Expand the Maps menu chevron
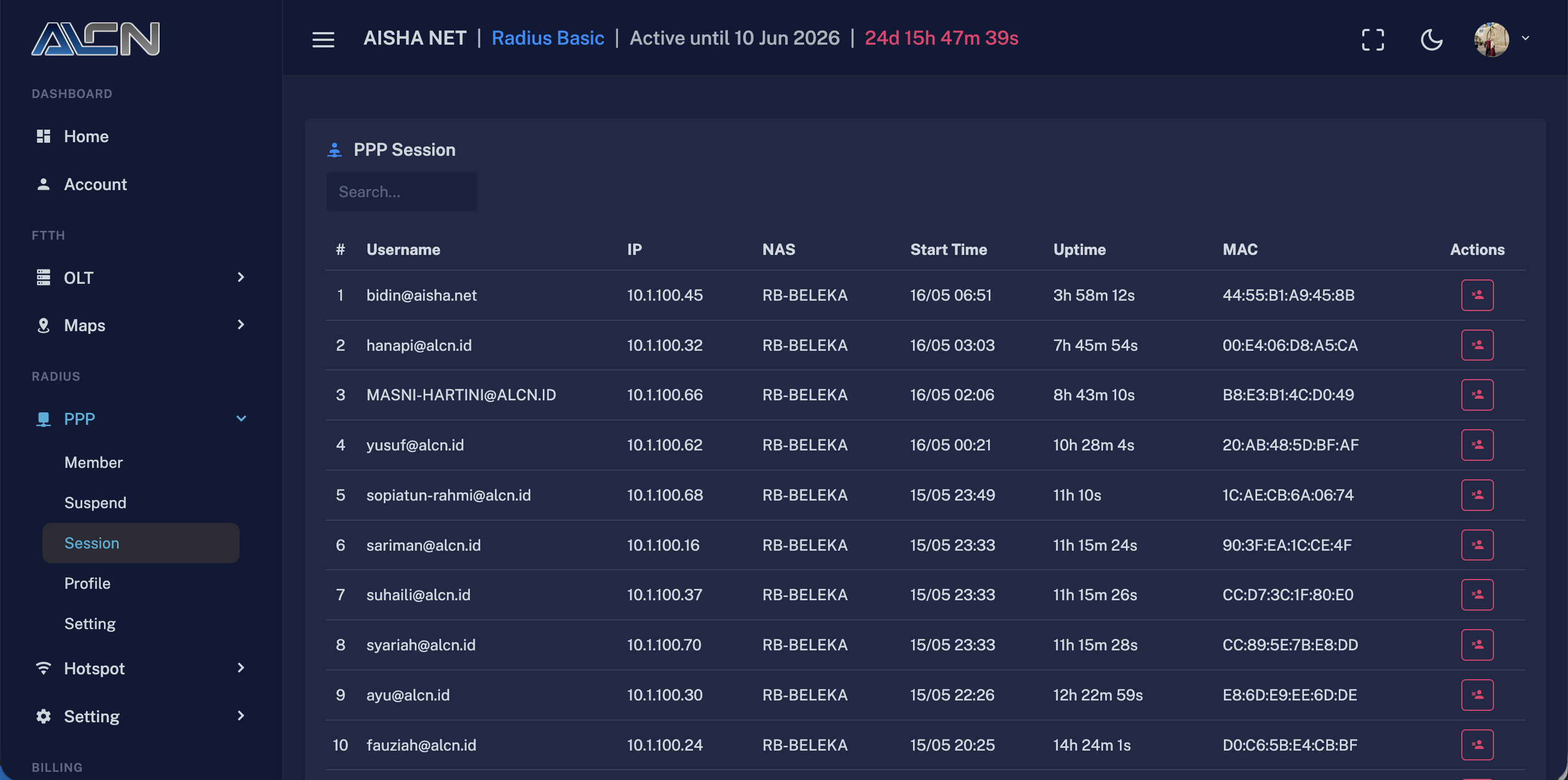 click(x=241, y=325)
